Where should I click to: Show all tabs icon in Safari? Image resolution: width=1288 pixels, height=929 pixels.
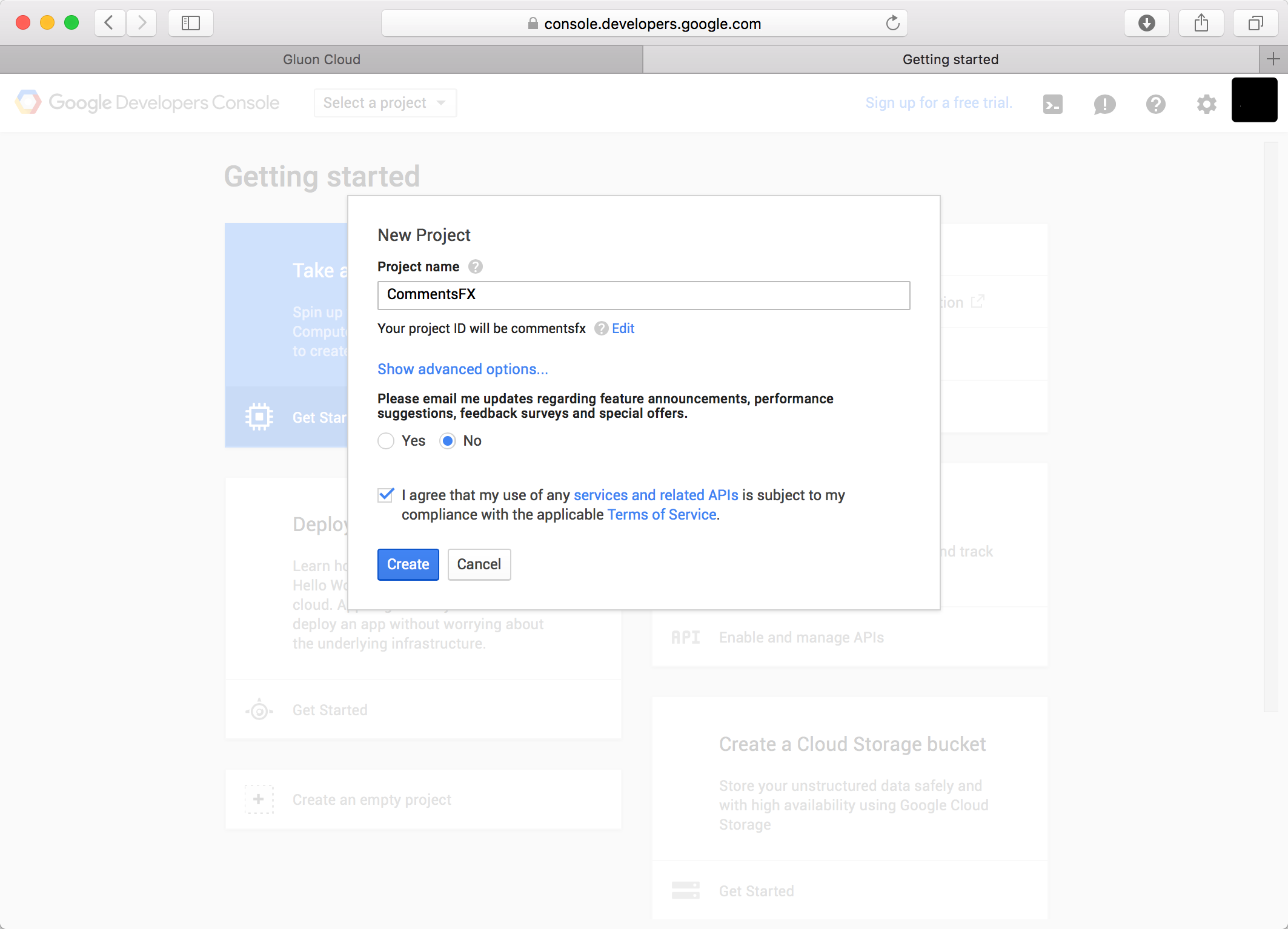pos(1255,23)
